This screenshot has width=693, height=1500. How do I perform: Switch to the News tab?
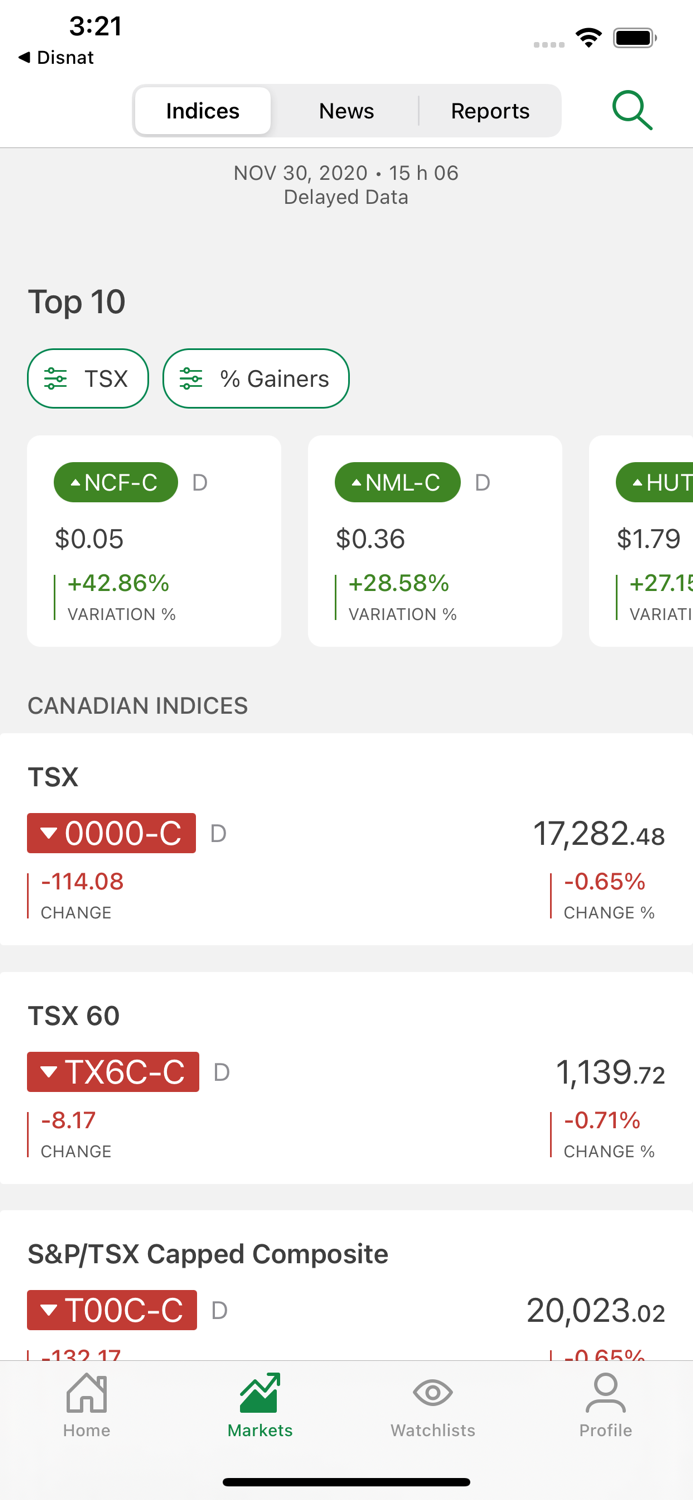pos(346,110)
